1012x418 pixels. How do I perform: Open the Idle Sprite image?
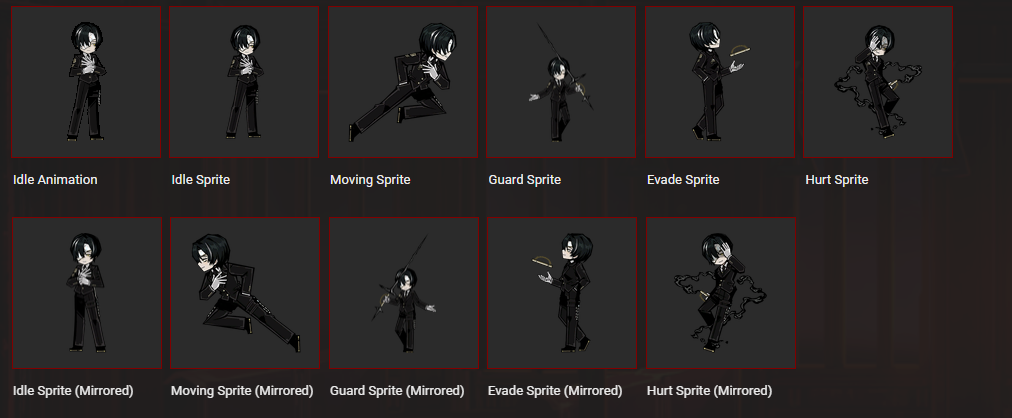tap(245, 82)
